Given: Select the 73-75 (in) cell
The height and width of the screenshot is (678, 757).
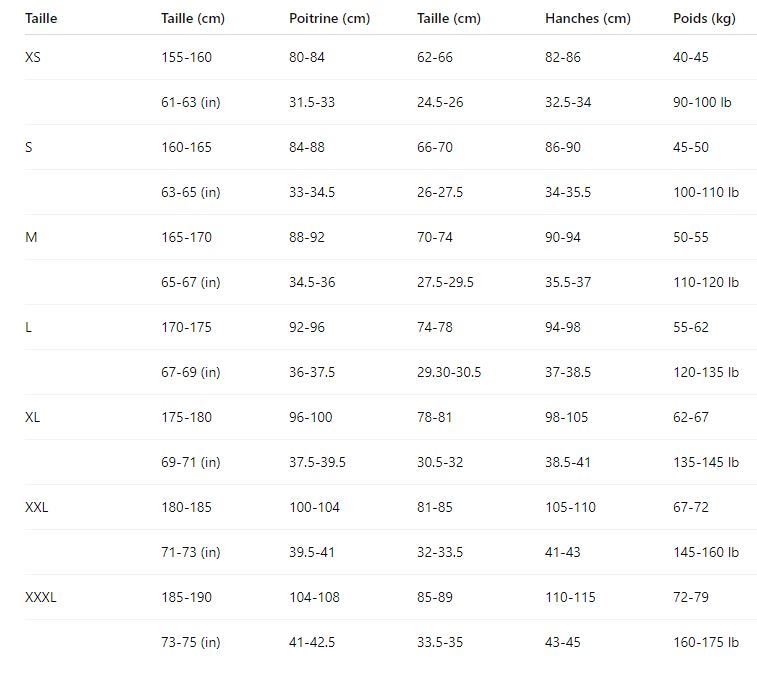Looking at the screenshot, I should pos(190,642).
